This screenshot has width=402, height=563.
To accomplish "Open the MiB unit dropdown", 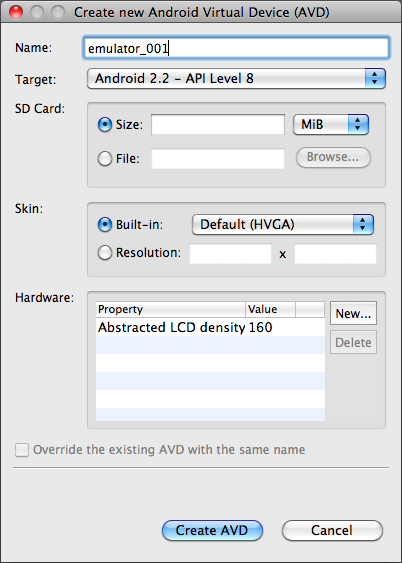I will coord(331,125).
